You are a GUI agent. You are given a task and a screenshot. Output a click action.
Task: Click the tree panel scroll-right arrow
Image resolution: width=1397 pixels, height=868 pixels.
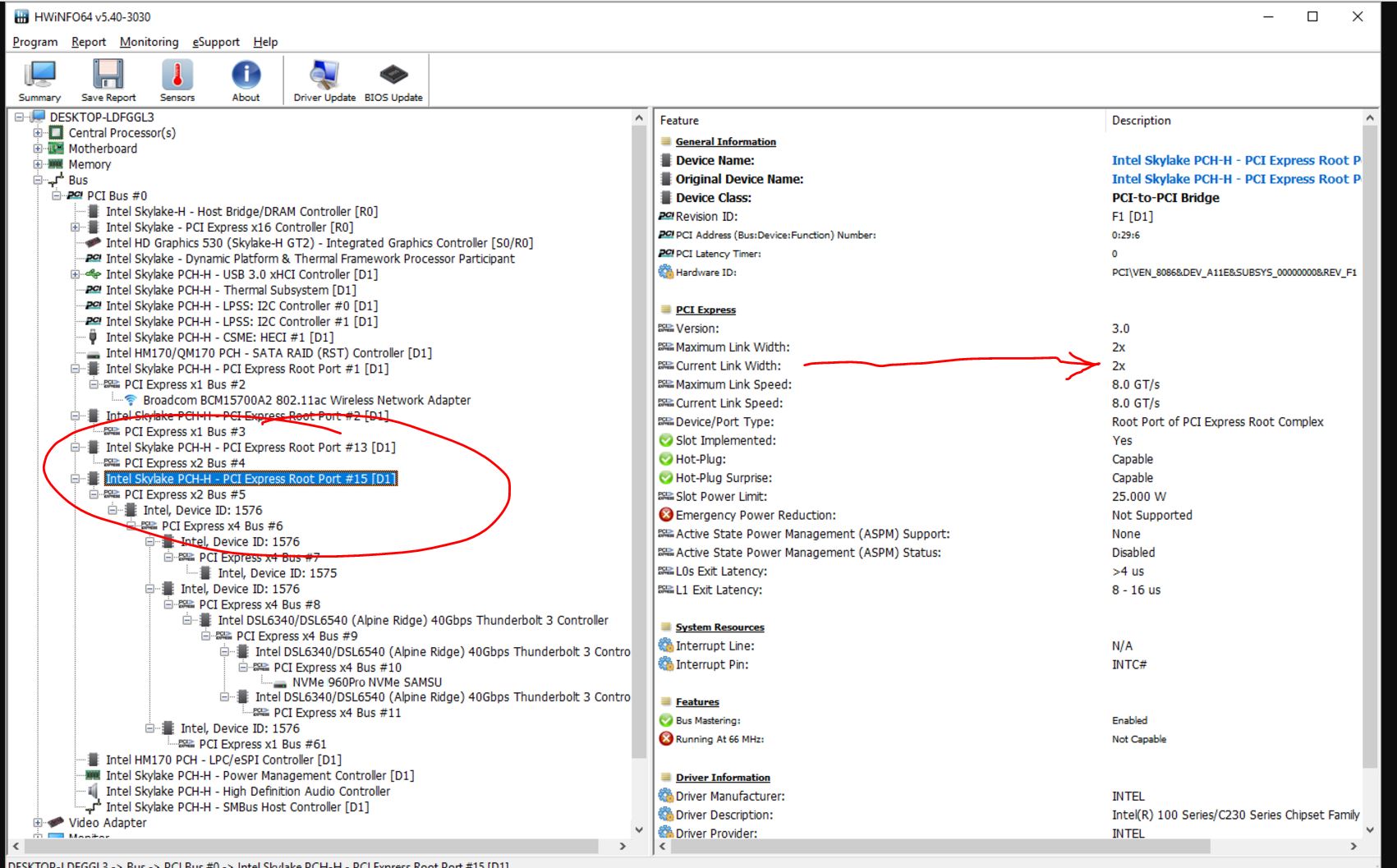click(623, 846)
